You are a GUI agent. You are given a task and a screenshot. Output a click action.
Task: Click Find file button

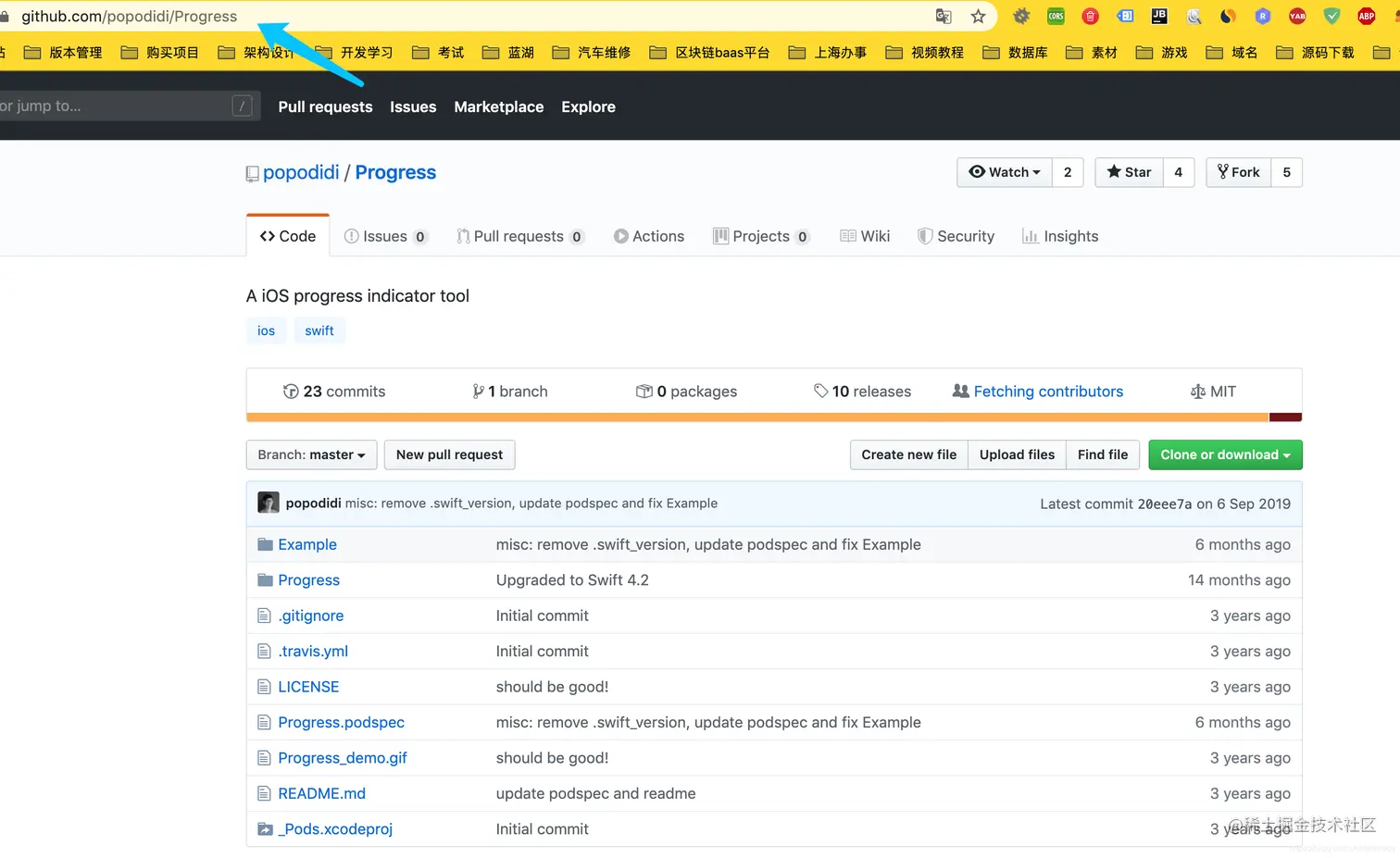point(1103,454)
